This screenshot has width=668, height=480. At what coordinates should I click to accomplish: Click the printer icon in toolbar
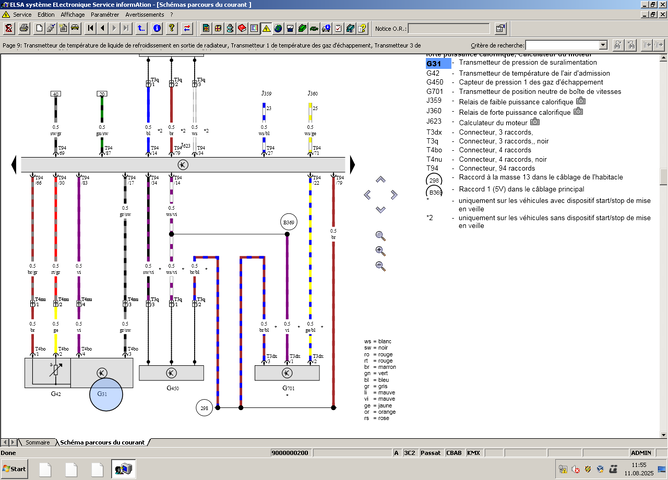24,29
